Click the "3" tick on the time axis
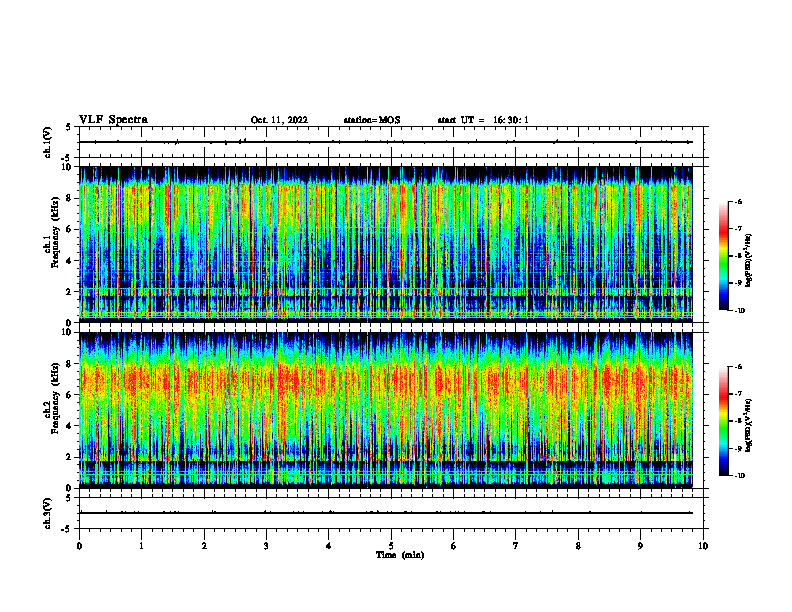The image size is (792, 612). 266,546
